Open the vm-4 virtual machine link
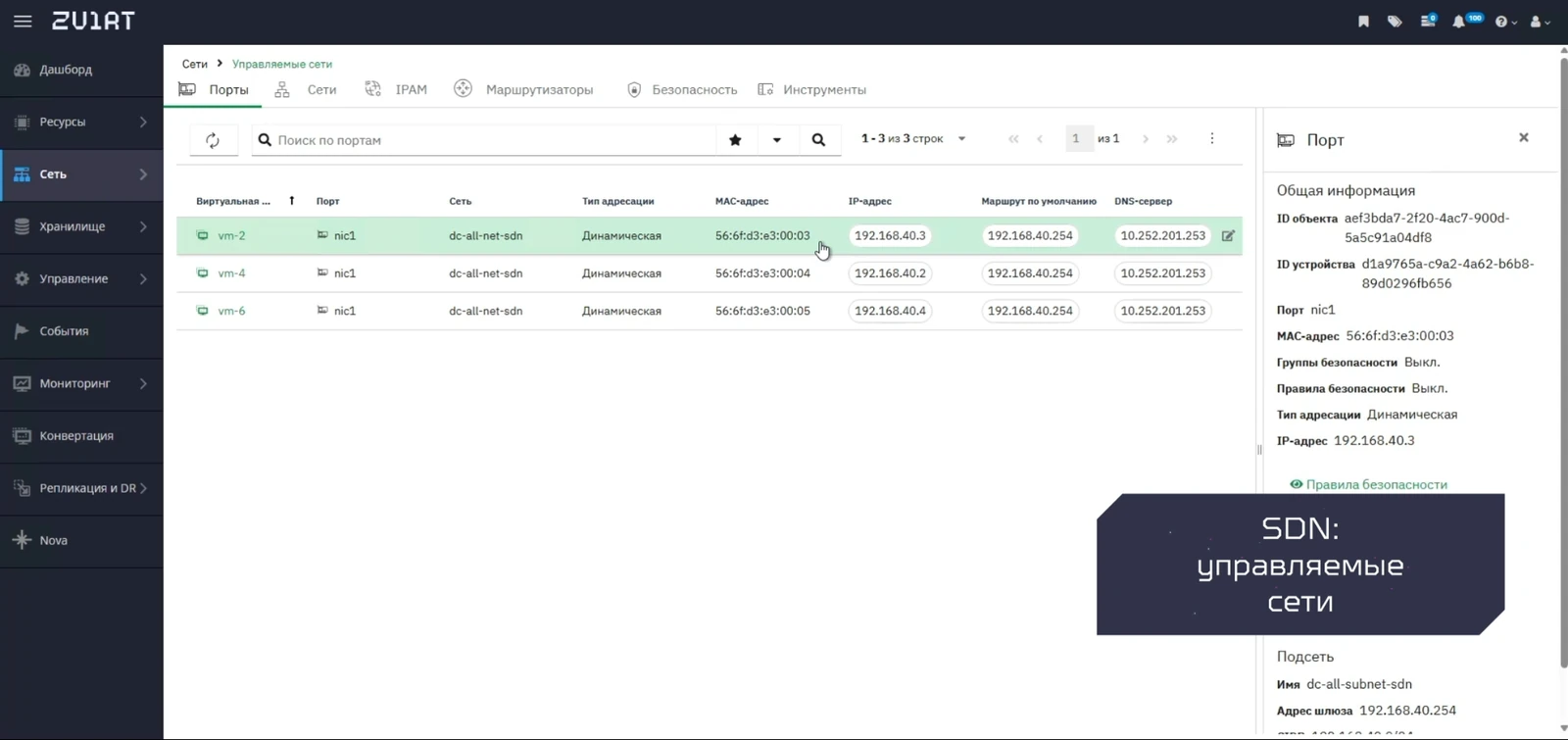Image resolution: width=1568 pixels, height=740 pixels. (x=231, y=273)
